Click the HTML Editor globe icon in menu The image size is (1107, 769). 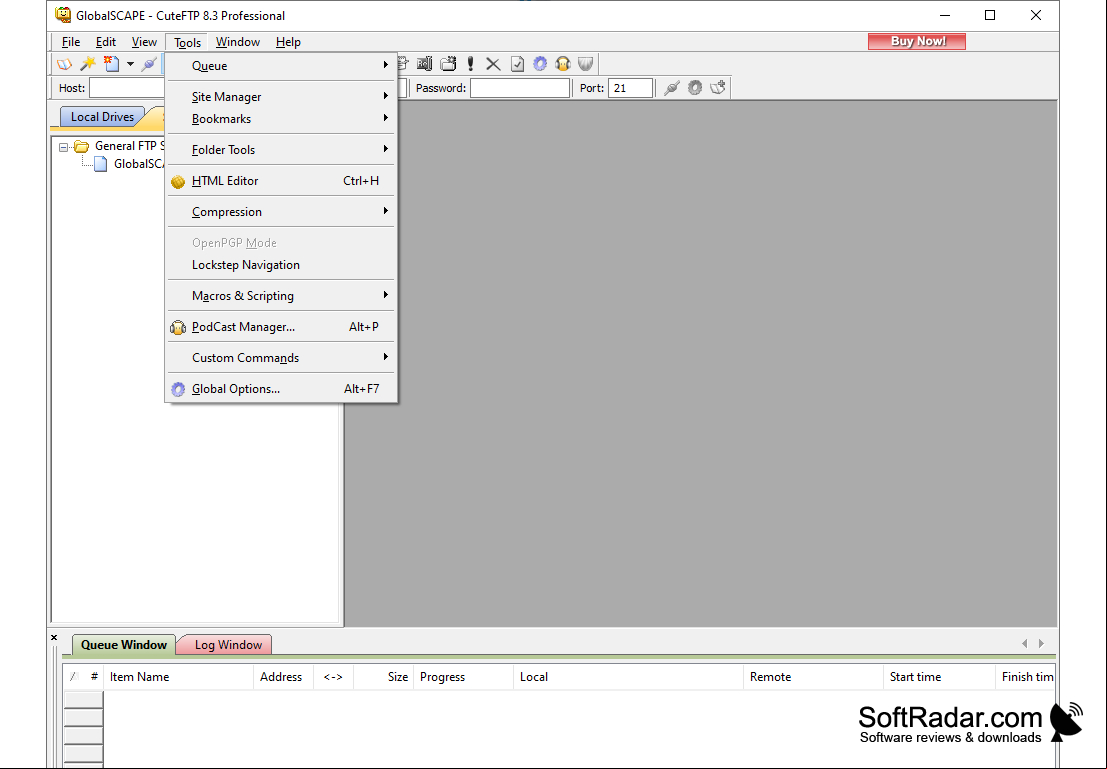178,181
